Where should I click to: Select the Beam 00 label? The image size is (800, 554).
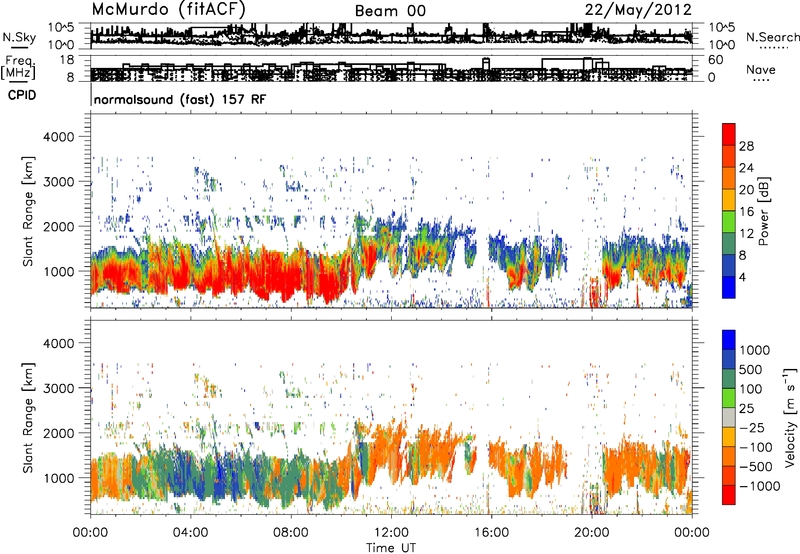click(x=390, y=11)
